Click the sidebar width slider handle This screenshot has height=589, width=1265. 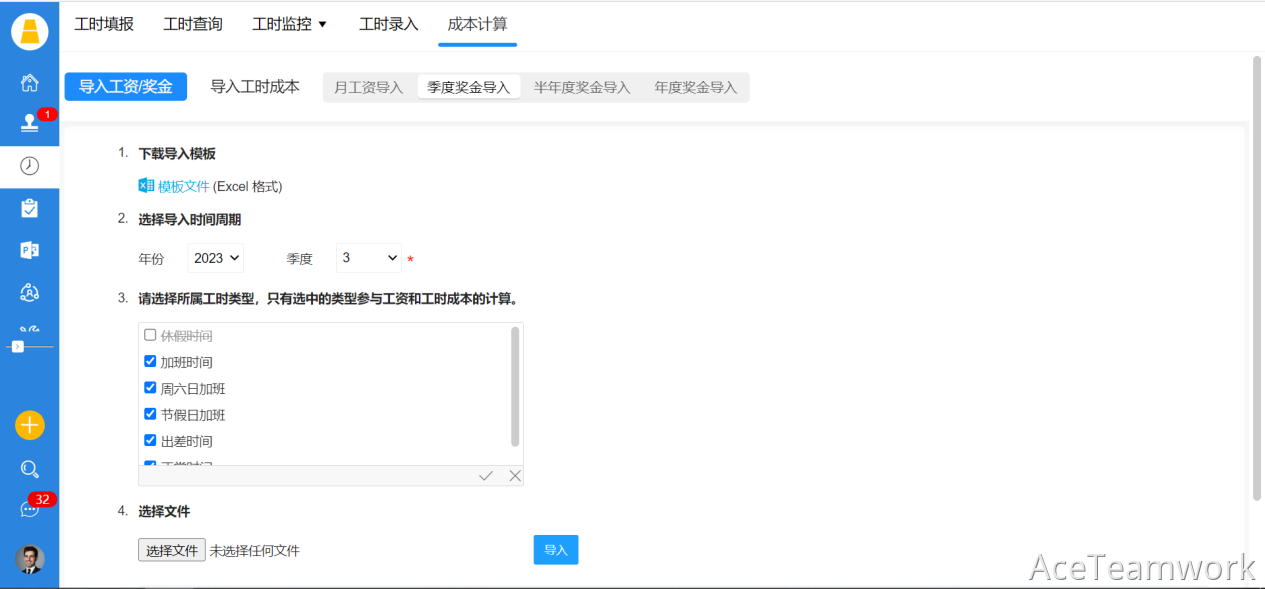pyautogui.click(x=18, y=346)
